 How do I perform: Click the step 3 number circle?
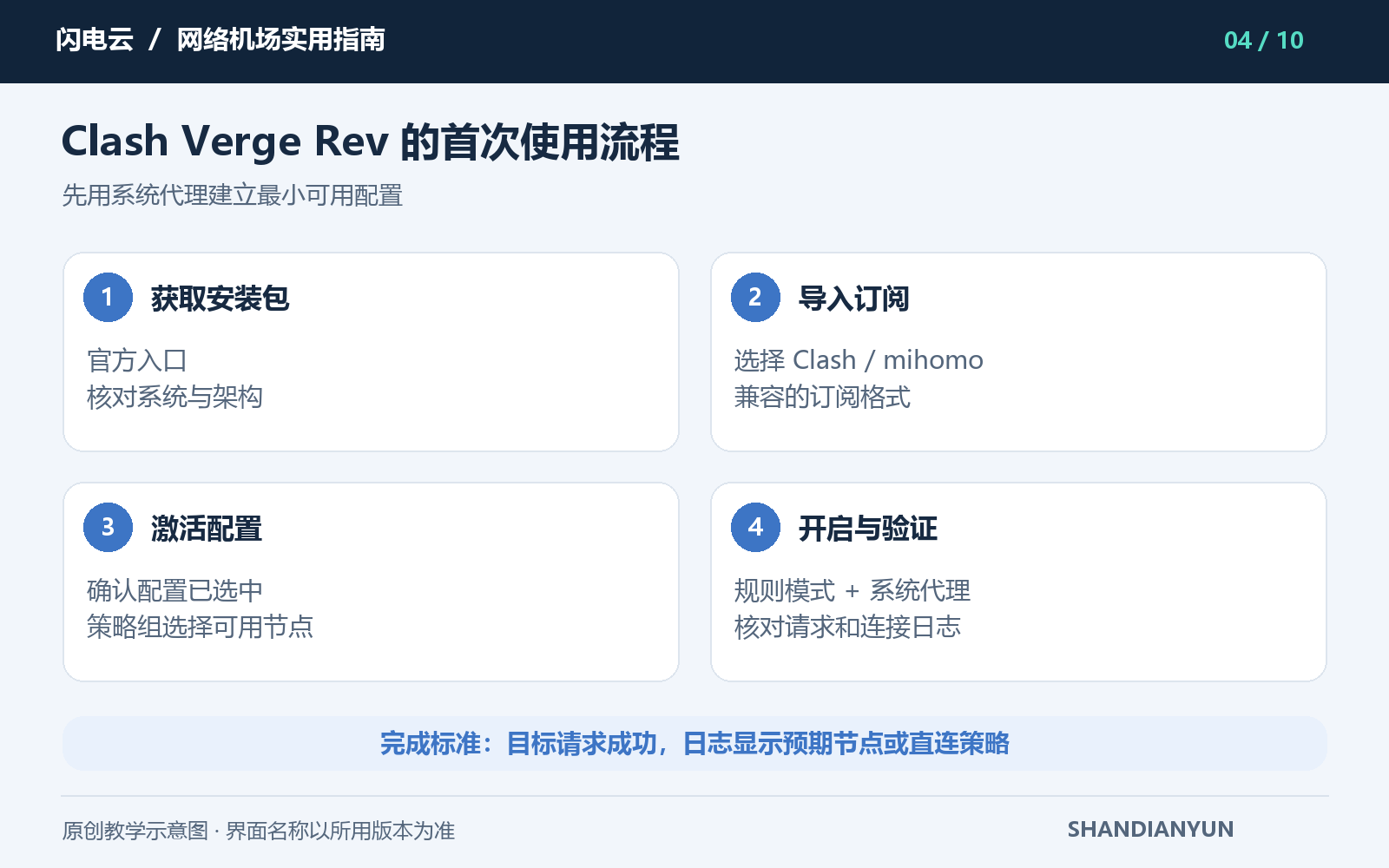click(x=108, y=527)
